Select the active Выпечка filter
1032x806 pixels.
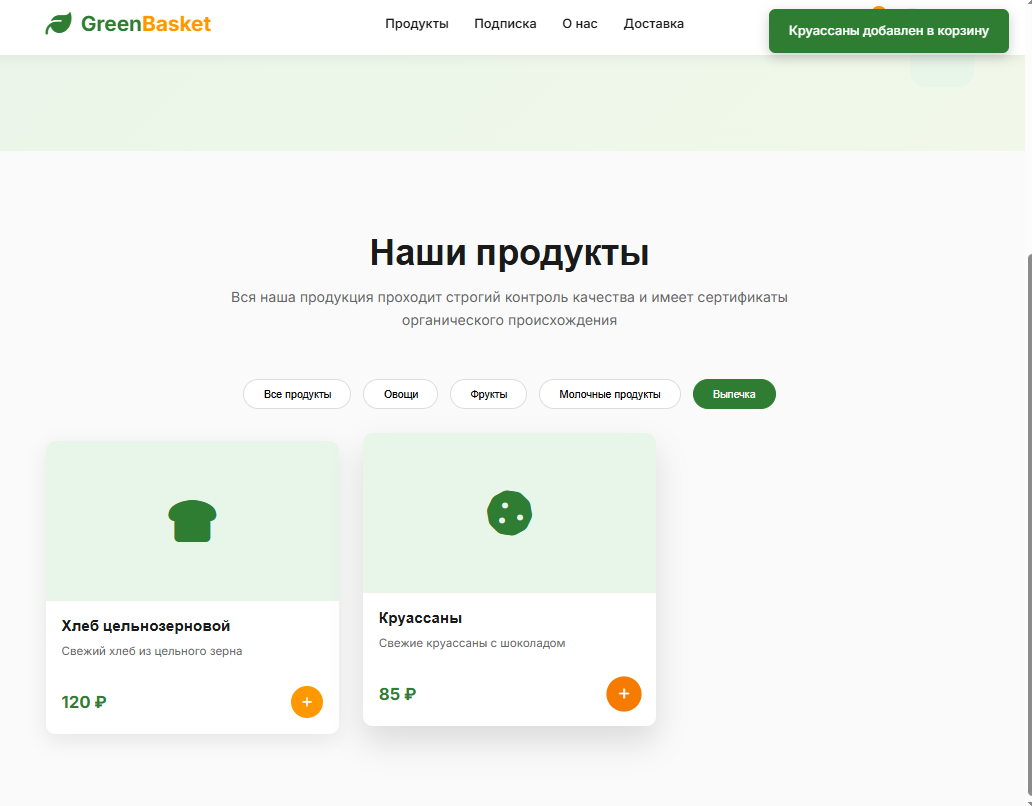(x=734, y=394)
